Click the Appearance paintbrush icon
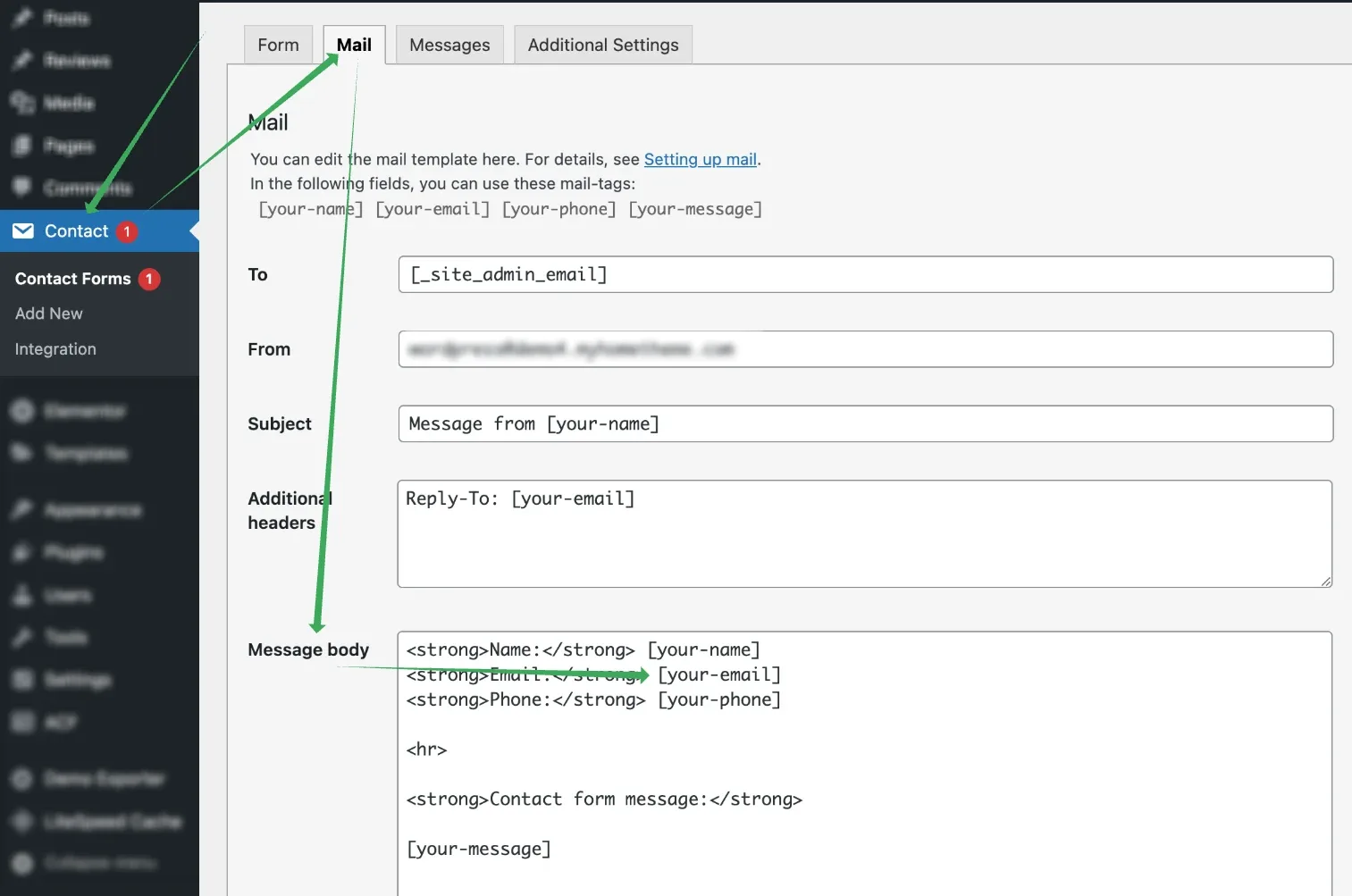This screenshot has width=1352, height=896. [22, 510]
